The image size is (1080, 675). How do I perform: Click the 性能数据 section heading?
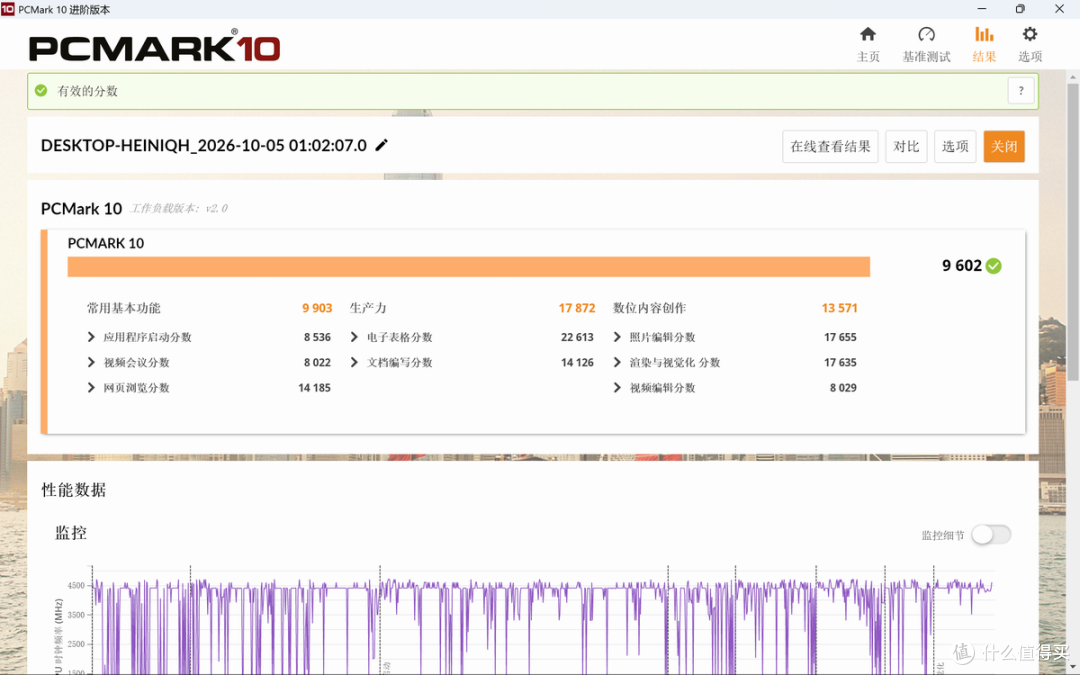point(74,490)
